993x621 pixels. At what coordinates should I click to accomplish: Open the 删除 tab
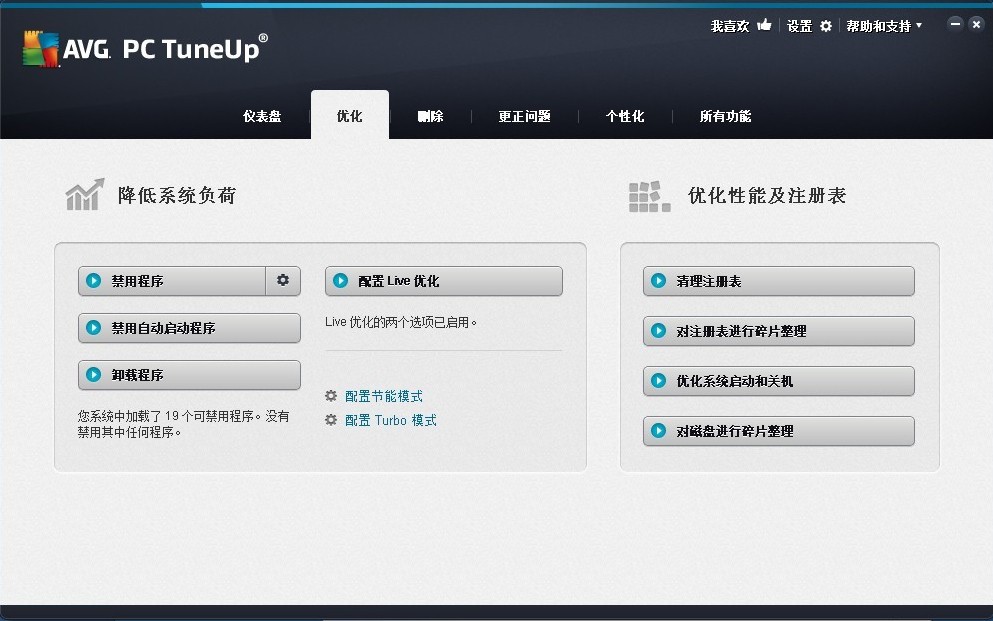(431, 116)
